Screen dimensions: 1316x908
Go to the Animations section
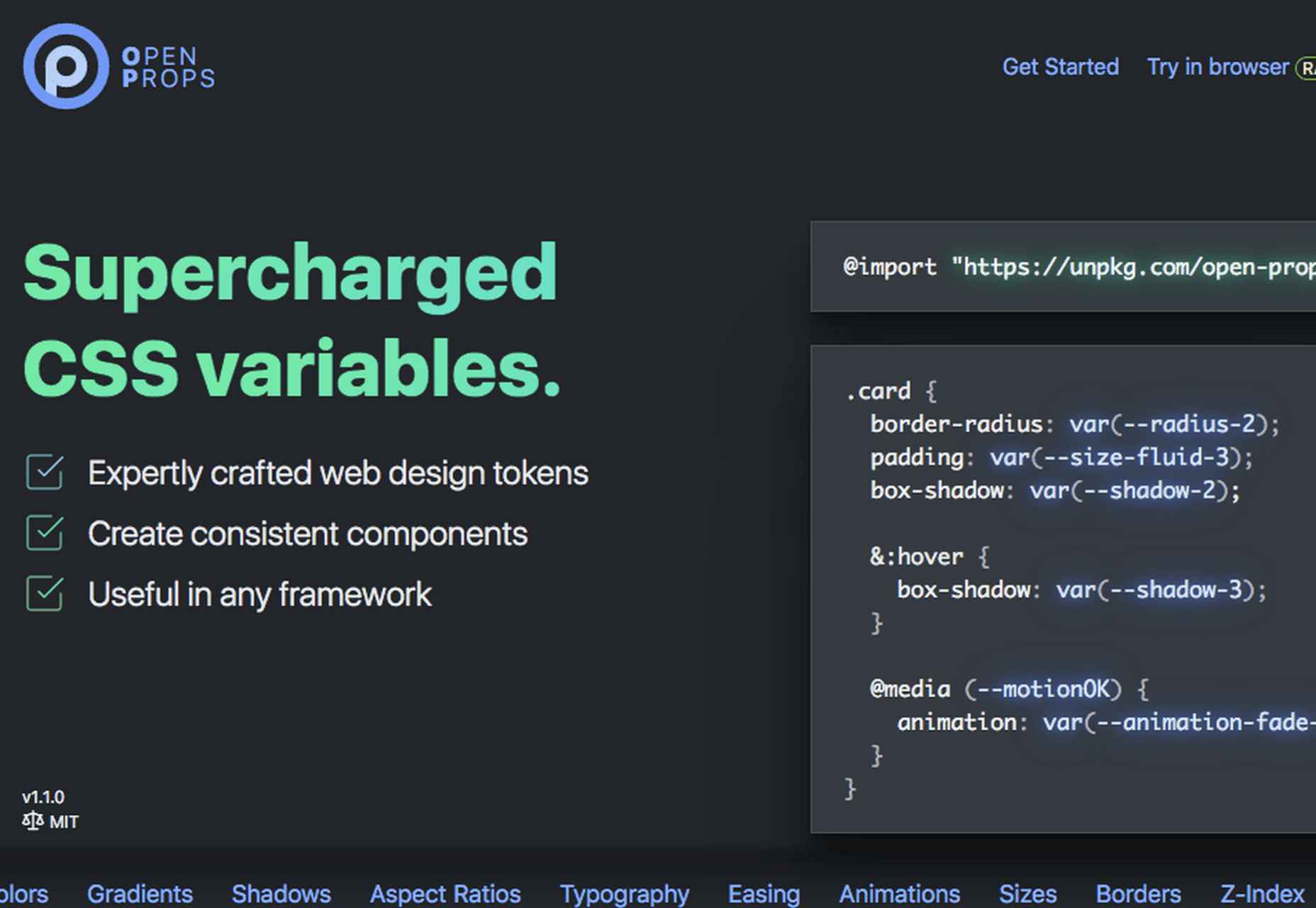pos(900,894)
